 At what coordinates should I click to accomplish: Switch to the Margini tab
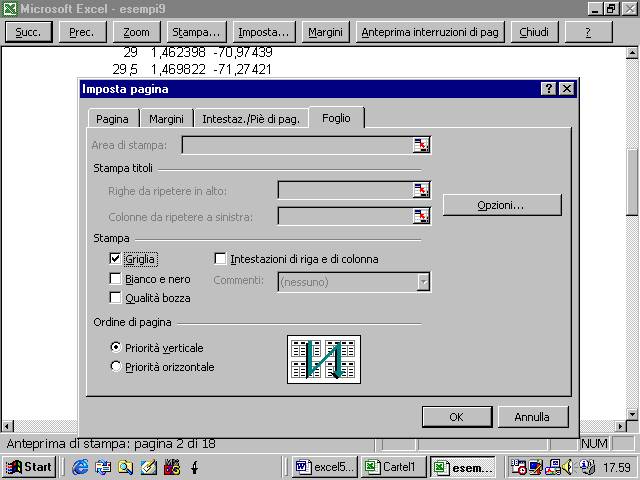tap(166, 119)
